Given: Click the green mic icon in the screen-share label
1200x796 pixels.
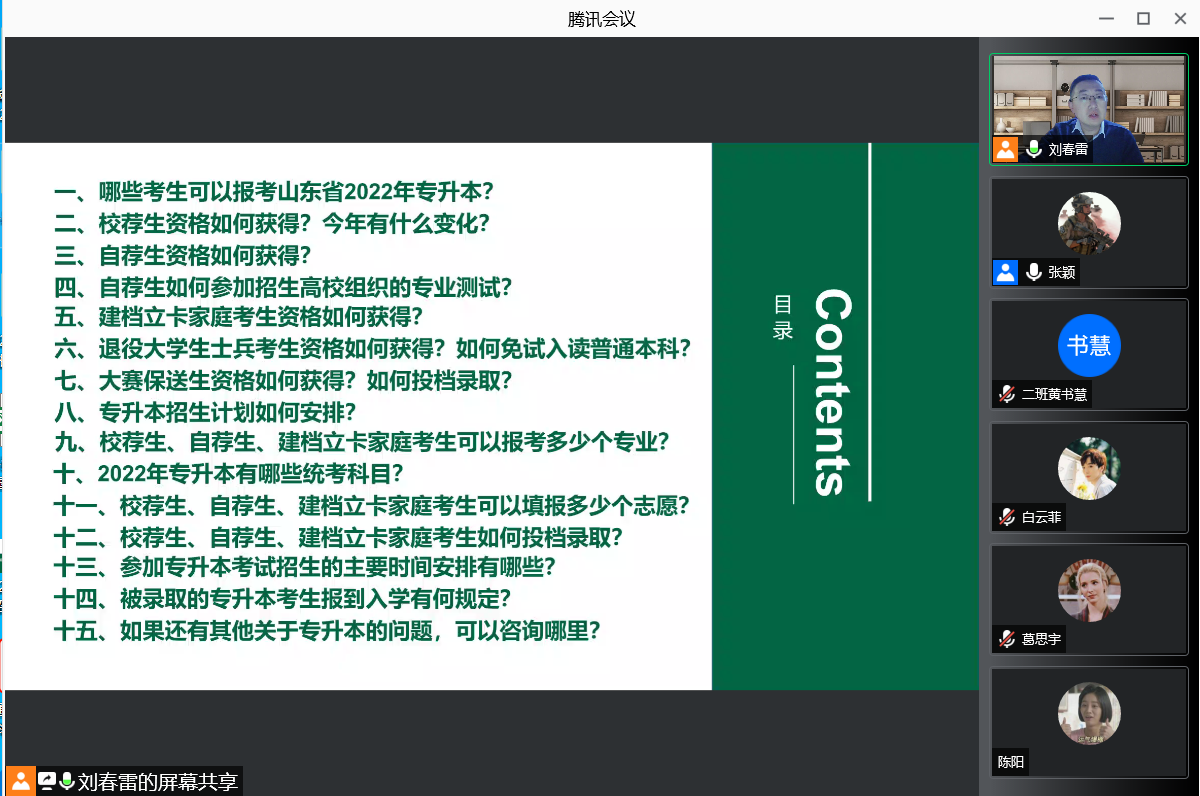Looking at the screenshot, I should (67, 781).
